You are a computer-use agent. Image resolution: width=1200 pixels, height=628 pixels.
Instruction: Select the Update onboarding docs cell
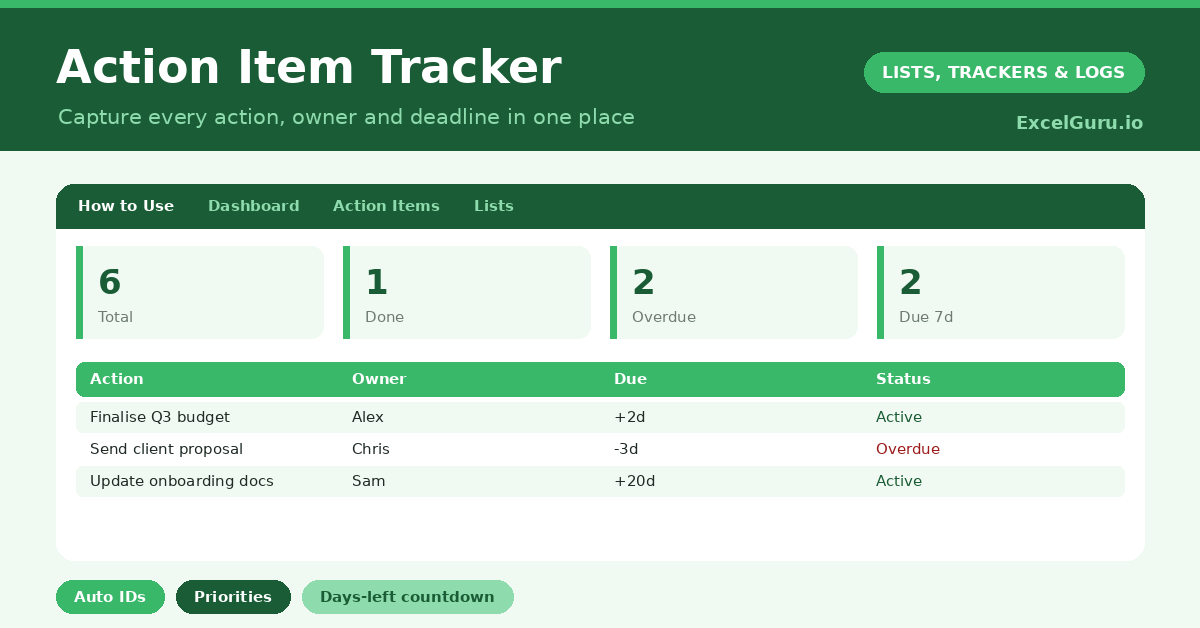coord(182,481)
